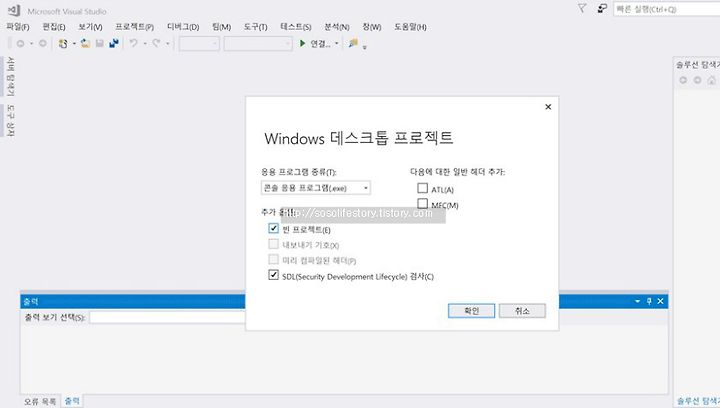Close the Output panel
The height and width of the screenshot is (408, 720).
[660, 301]
